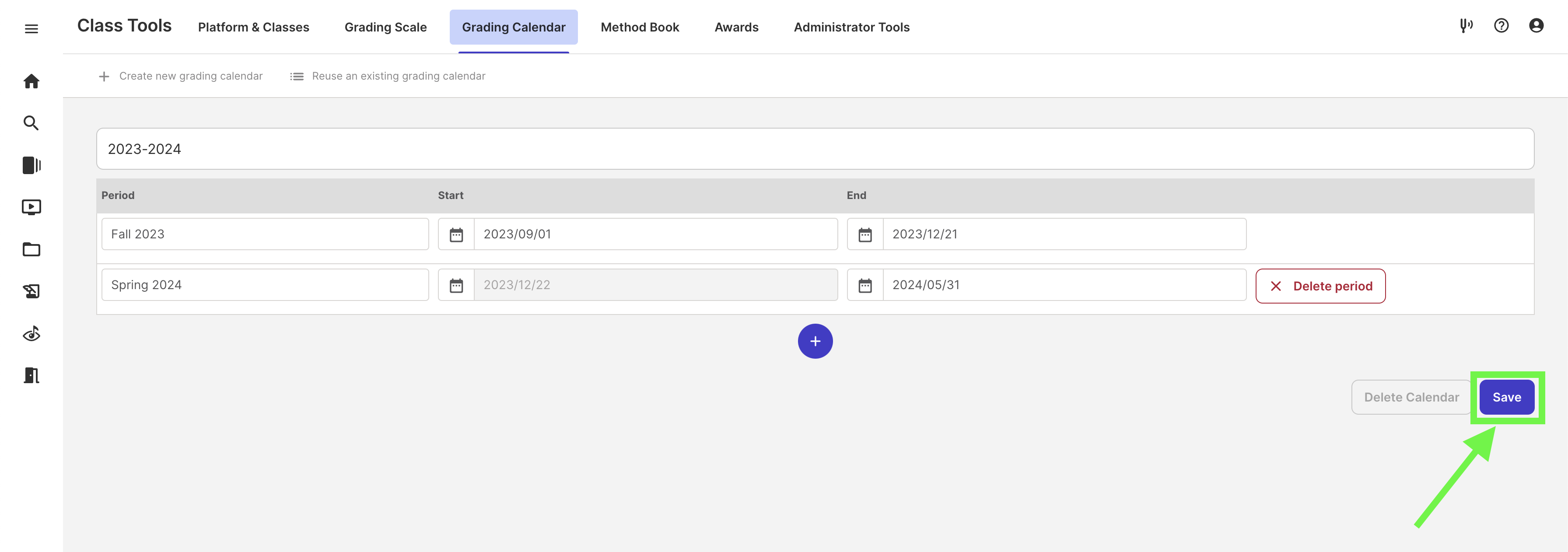Open calendar picker for Fall 2023 start

click(456, 234)
